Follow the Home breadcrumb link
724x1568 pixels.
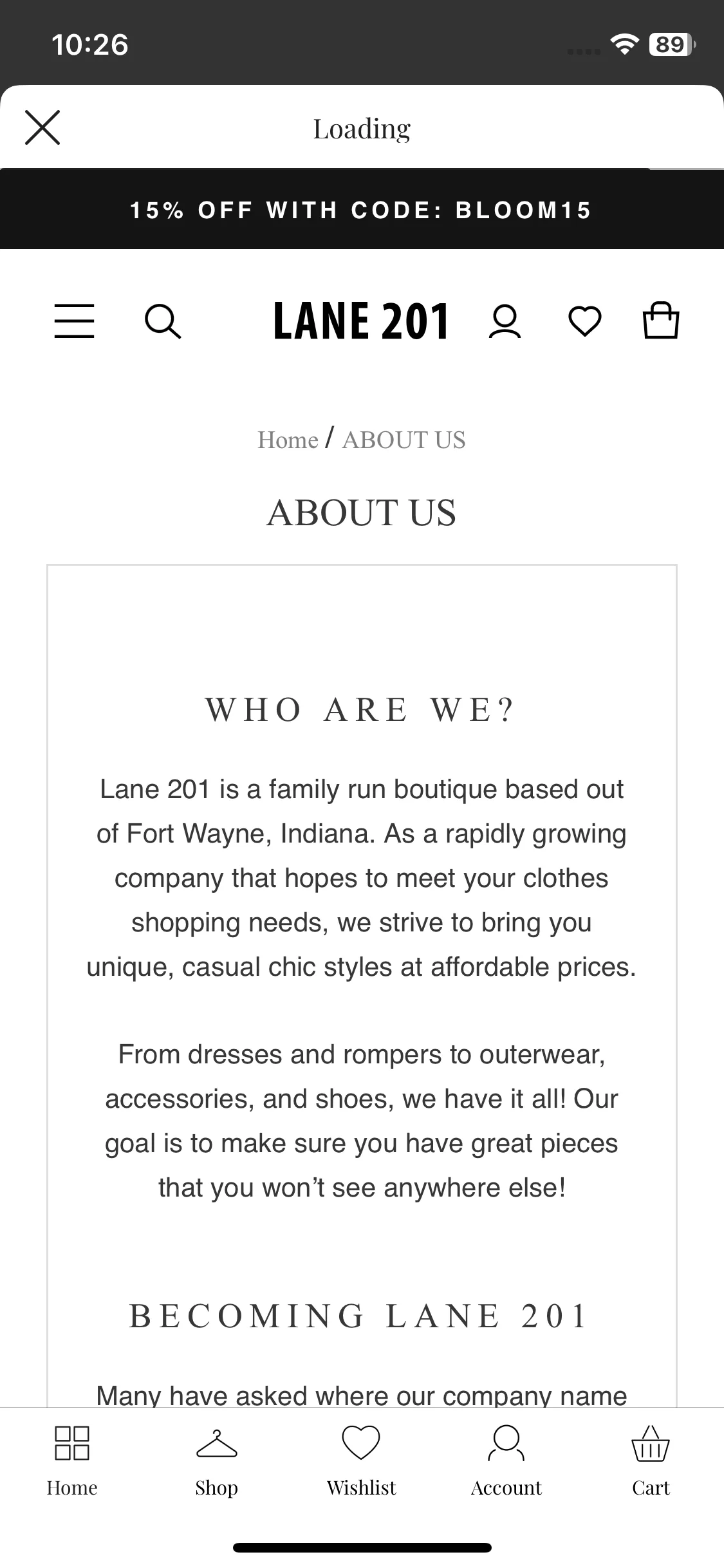click(288, 440)
